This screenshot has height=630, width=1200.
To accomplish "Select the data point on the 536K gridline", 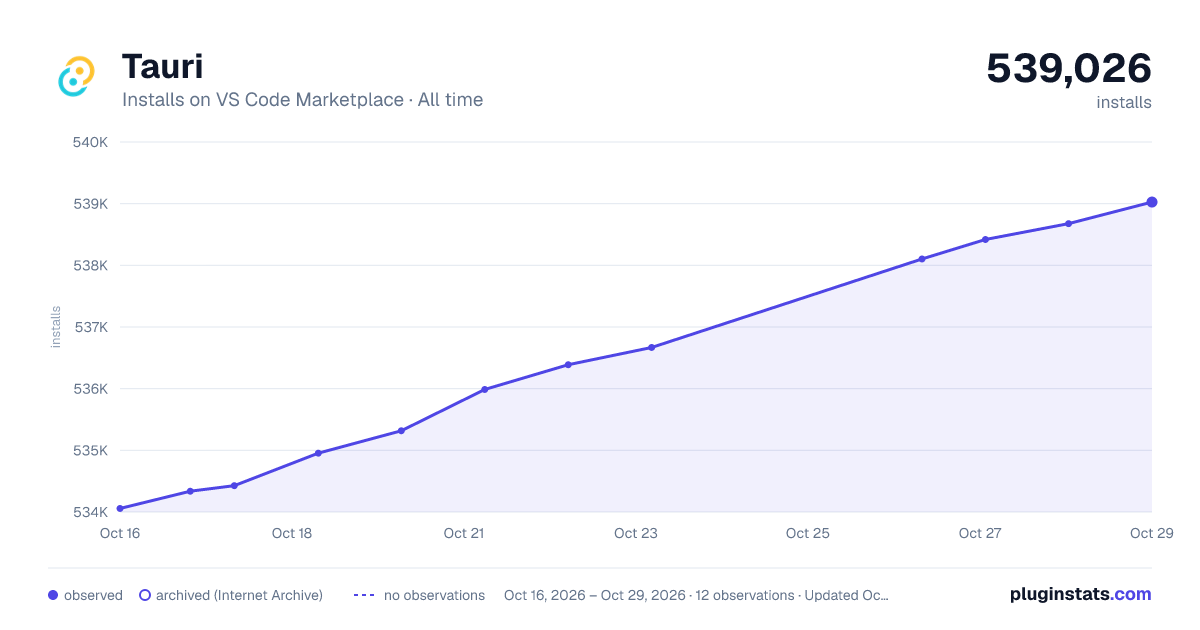I will click(485, 389).
